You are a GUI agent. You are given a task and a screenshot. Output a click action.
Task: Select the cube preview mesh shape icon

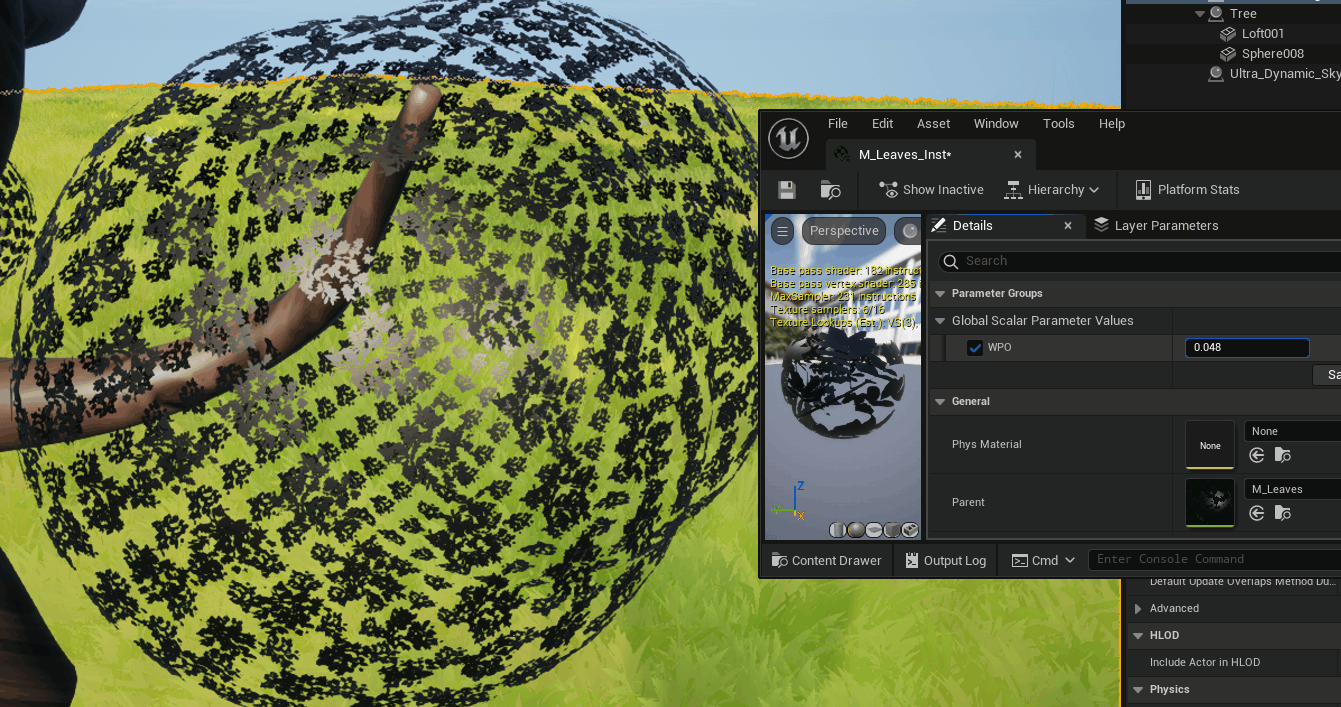[891, 530]
